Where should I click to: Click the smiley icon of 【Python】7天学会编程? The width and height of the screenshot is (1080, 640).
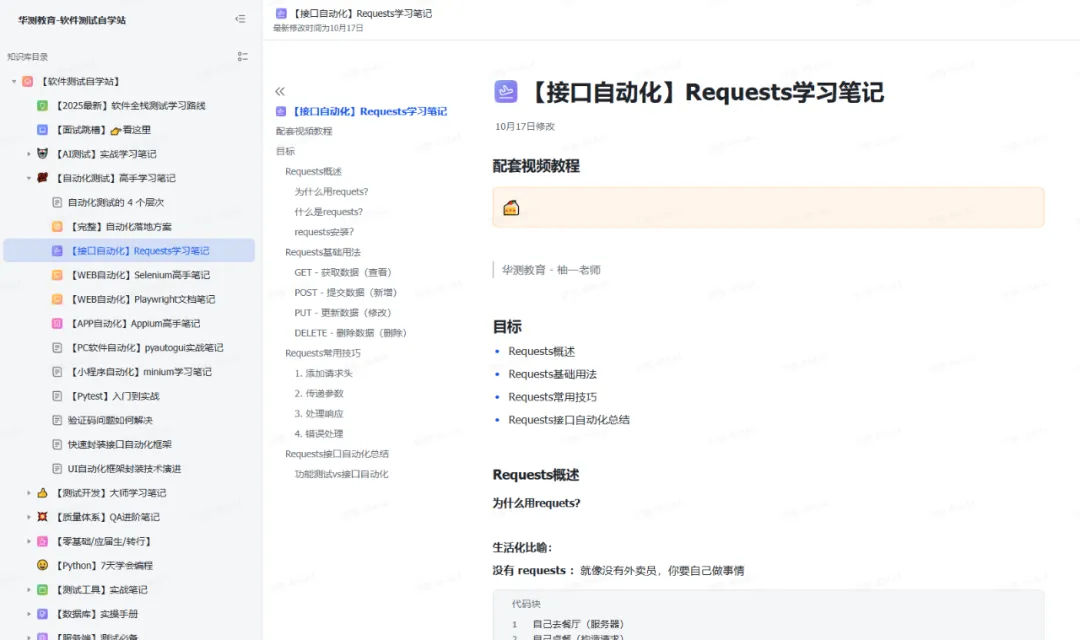coord(40,565)
